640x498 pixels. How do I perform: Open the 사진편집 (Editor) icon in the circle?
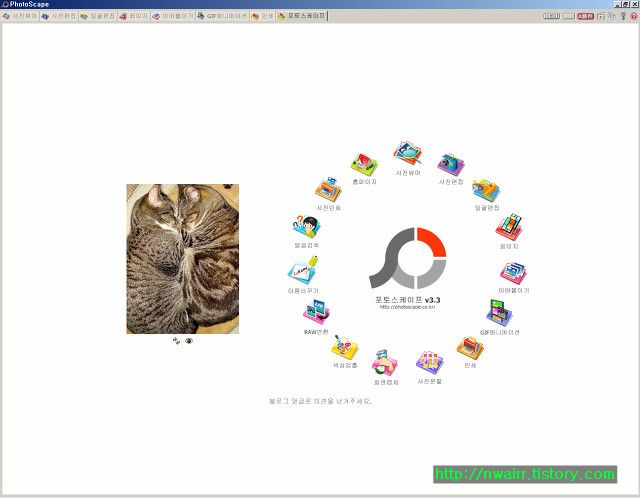tap(451, 164)
